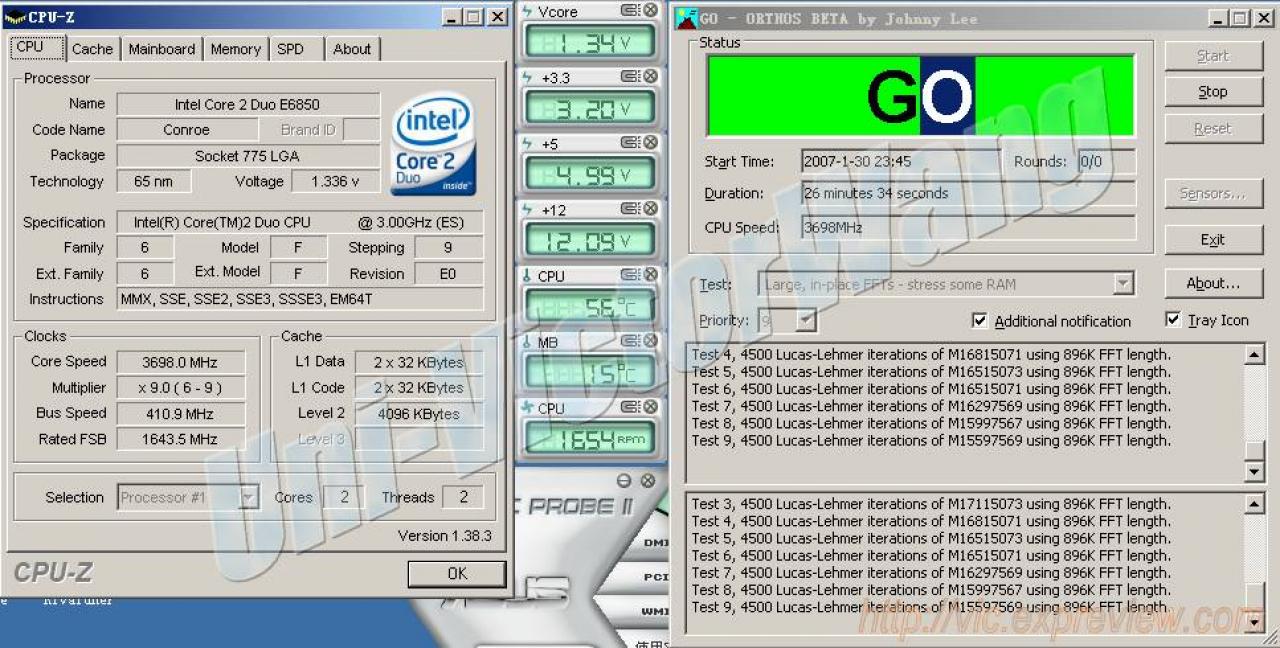Click up arrow of upper log scrollbar
Screen dimensions: 1280x648
tap(1255, 355)
